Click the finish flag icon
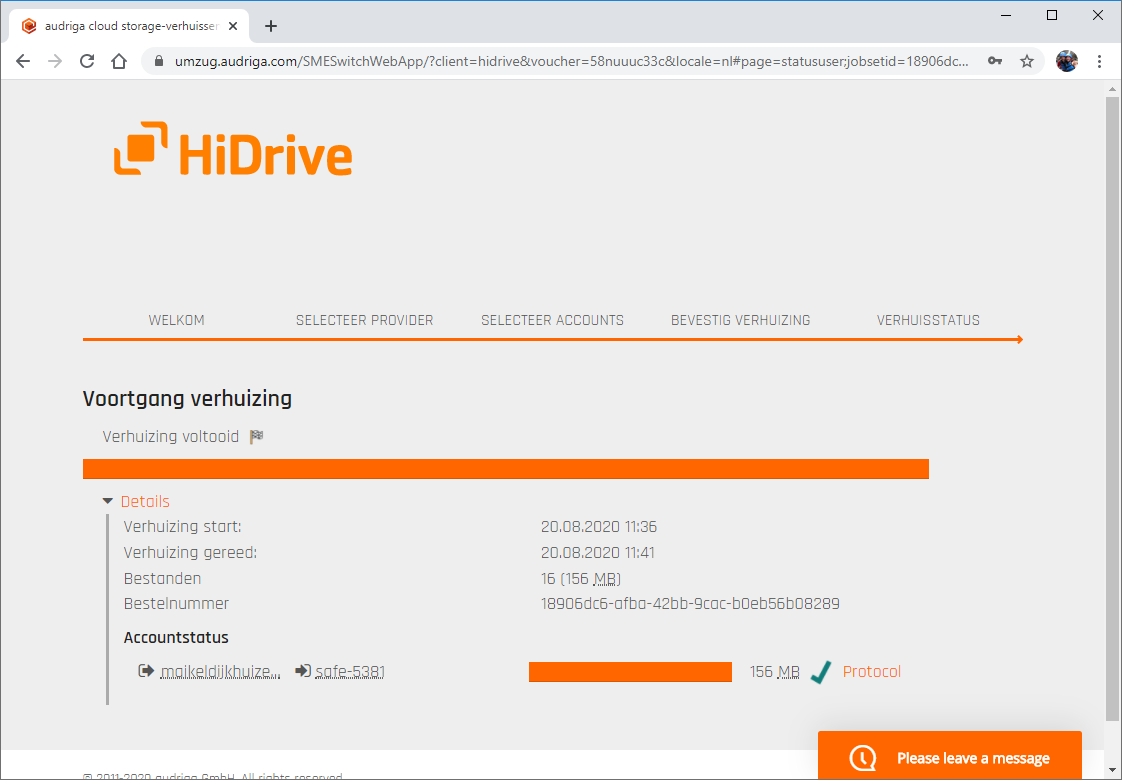The width and height of the screenshot is (1122, 780). [x=256, y=437]
